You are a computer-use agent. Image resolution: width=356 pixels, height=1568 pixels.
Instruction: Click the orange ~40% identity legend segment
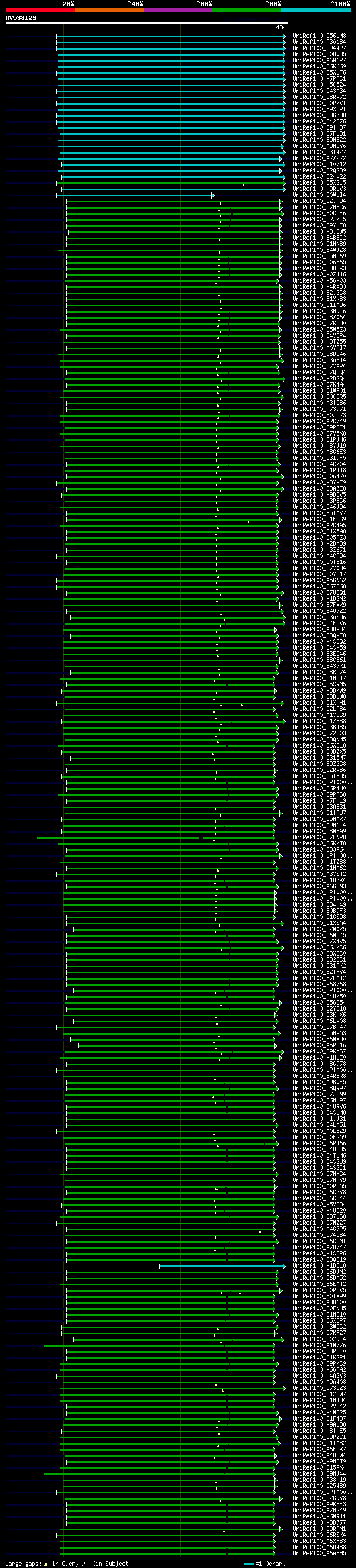(109, 10)
